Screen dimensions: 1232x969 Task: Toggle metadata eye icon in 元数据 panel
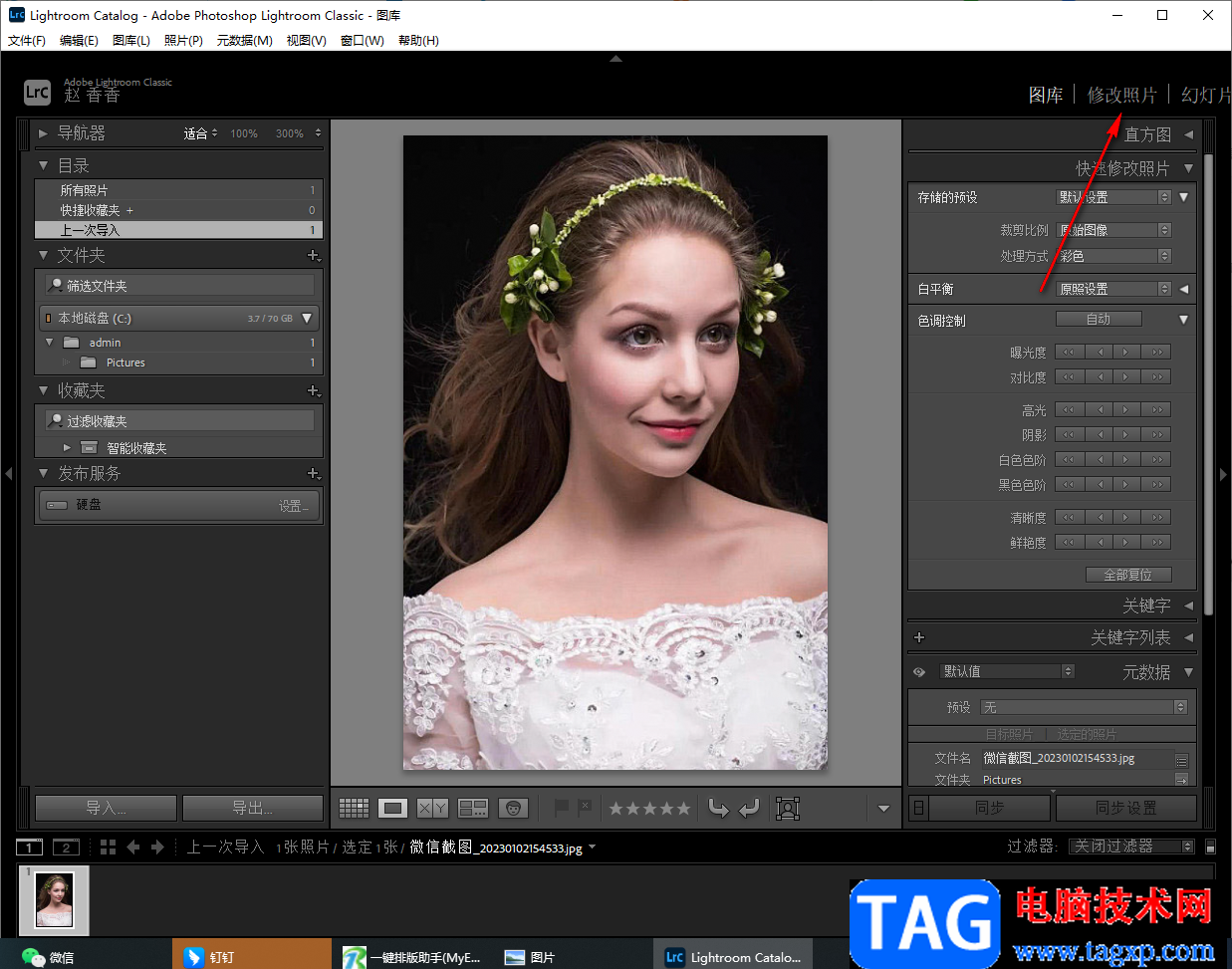pyautogui.click(x=919, y=672)
